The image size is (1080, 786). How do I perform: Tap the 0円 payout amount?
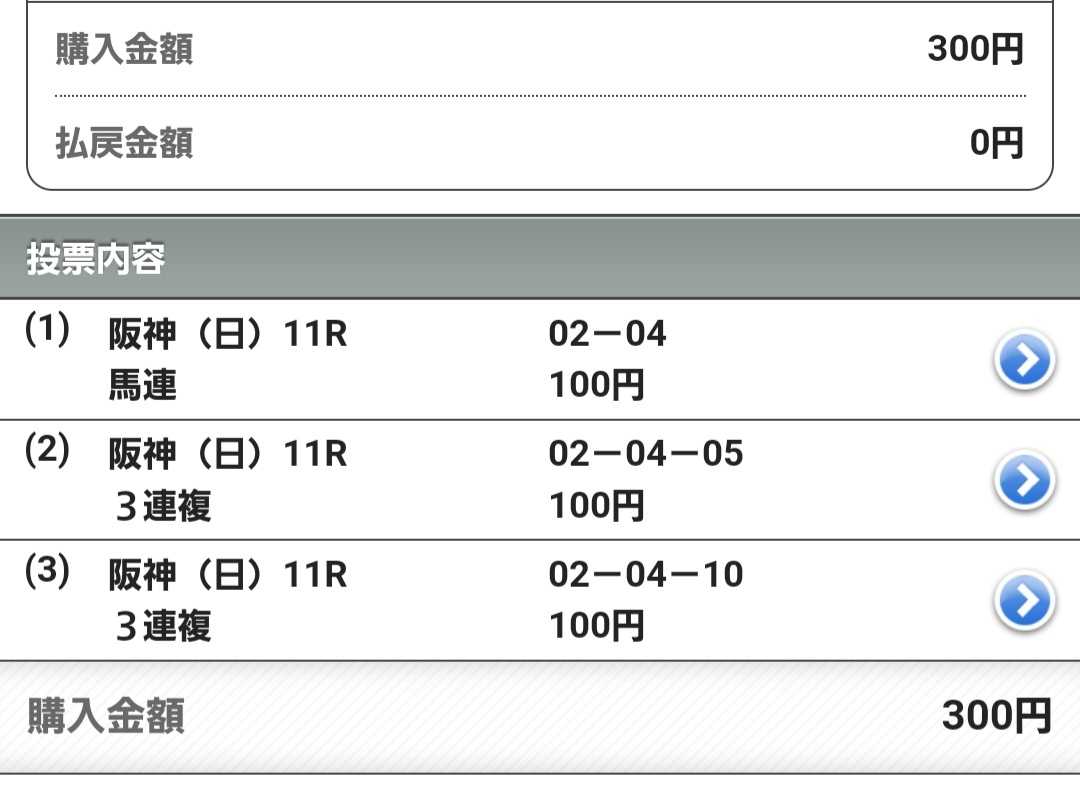pyautogui.click(x=996, y=144)
